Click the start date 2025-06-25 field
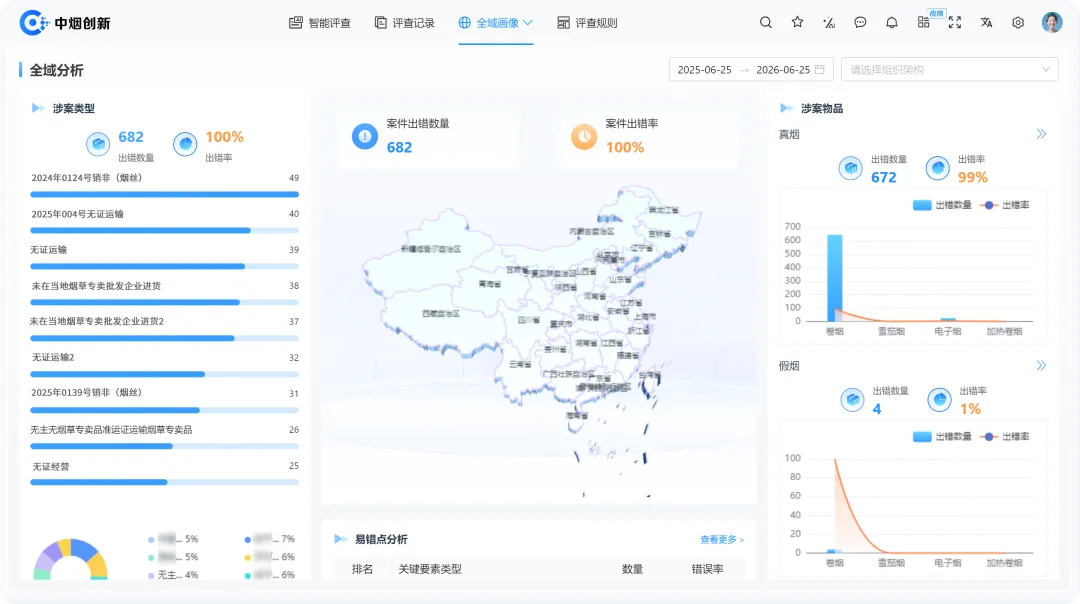Viewport: 1080px width, 604px height. click(x=705, y=70)
